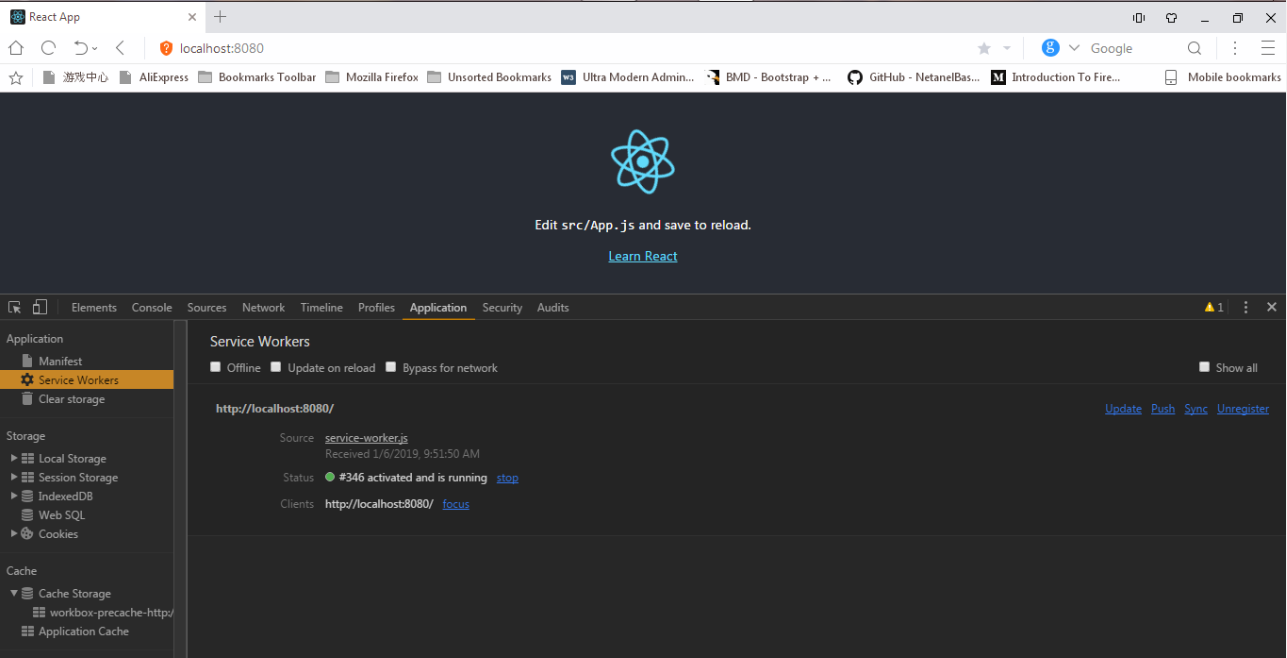Expand the Local Storage tree node
The width and height of the screenshot is (1287, 658).
click(x=14, y=458)
